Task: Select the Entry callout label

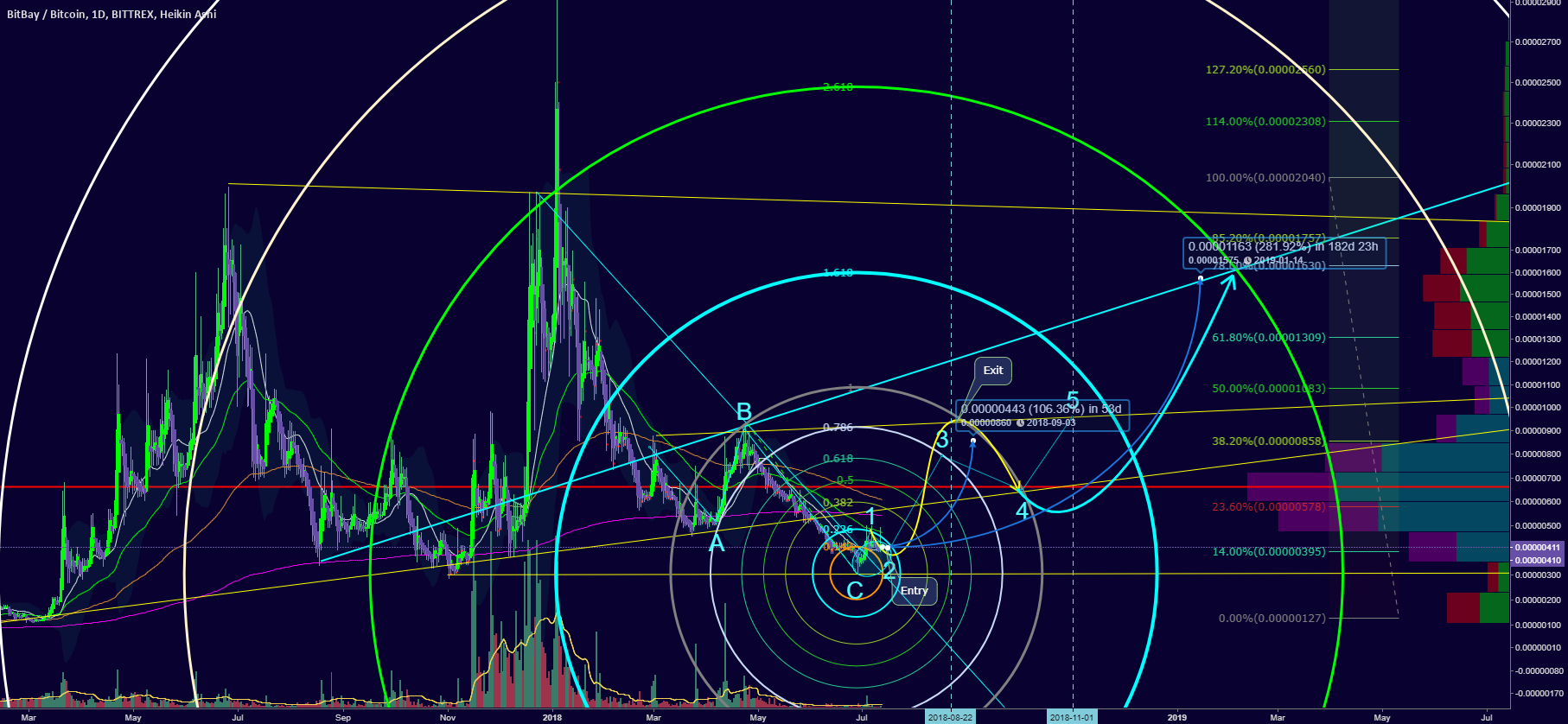Action: (914, 591)
